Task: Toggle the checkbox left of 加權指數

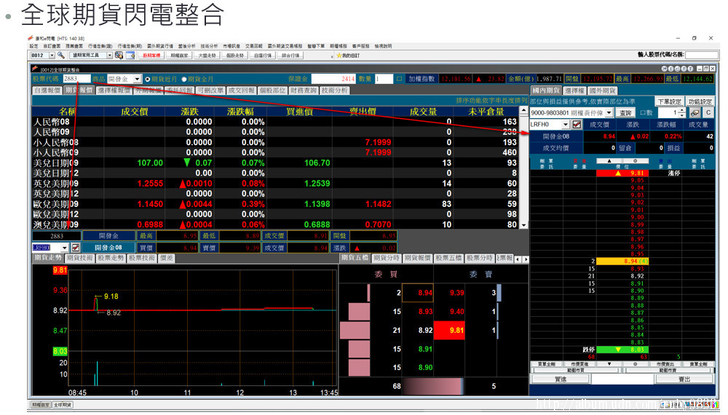Action: pos(398,77)
